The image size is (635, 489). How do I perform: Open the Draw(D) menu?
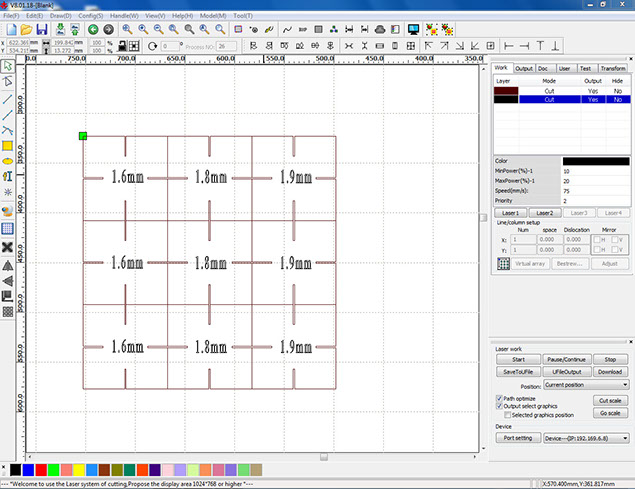click(61, 16)
